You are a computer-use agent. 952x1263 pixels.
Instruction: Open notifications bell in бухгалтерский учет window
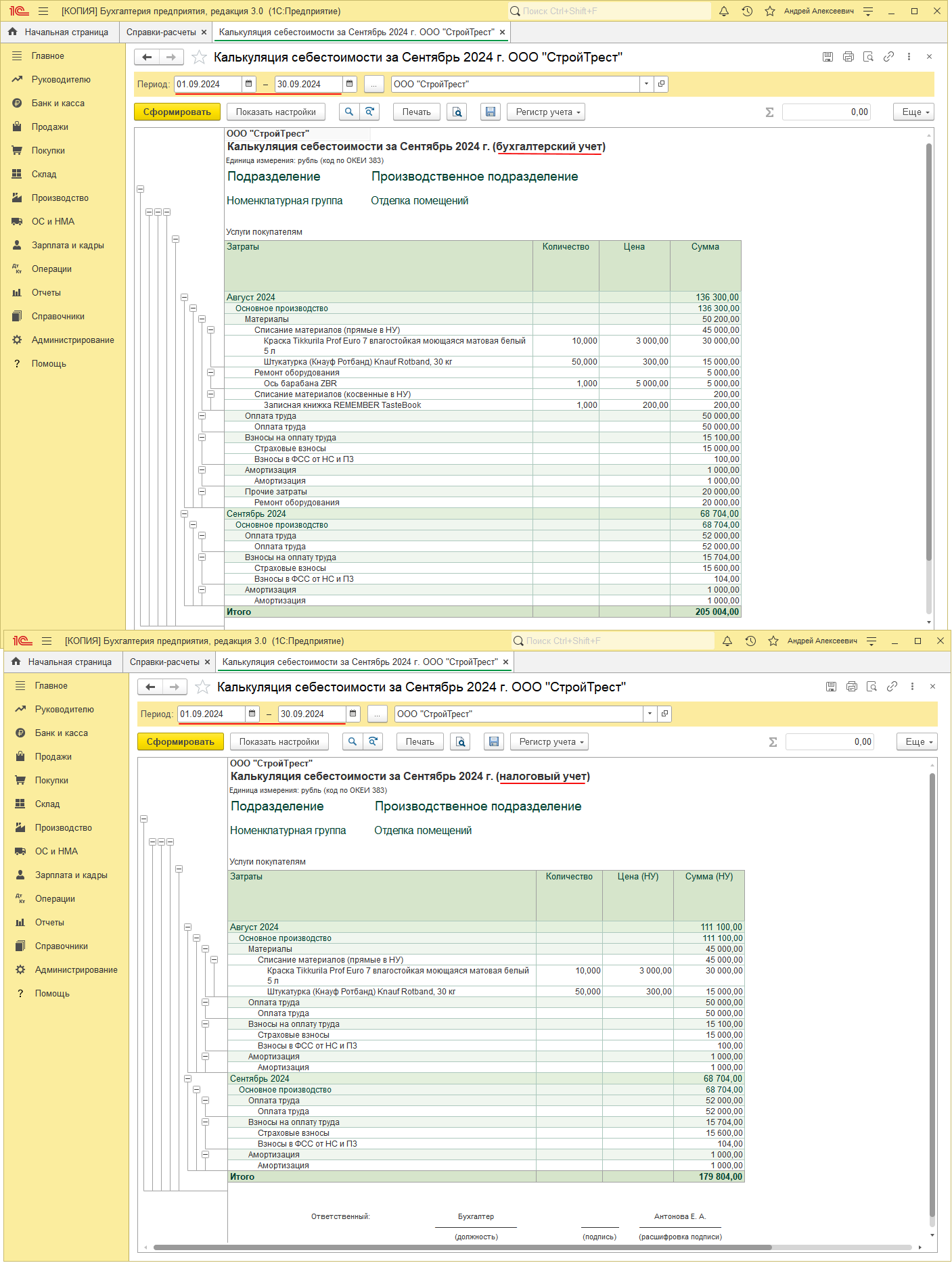(724, 11)
